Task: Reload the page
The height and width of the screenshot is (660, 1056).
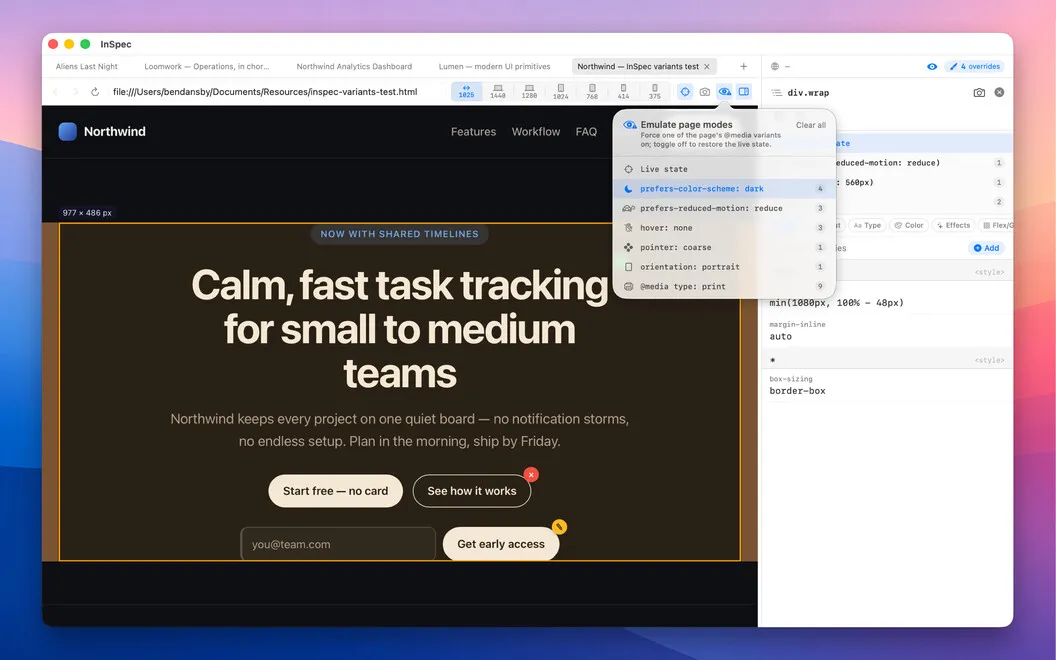Action: pos(95,92)
